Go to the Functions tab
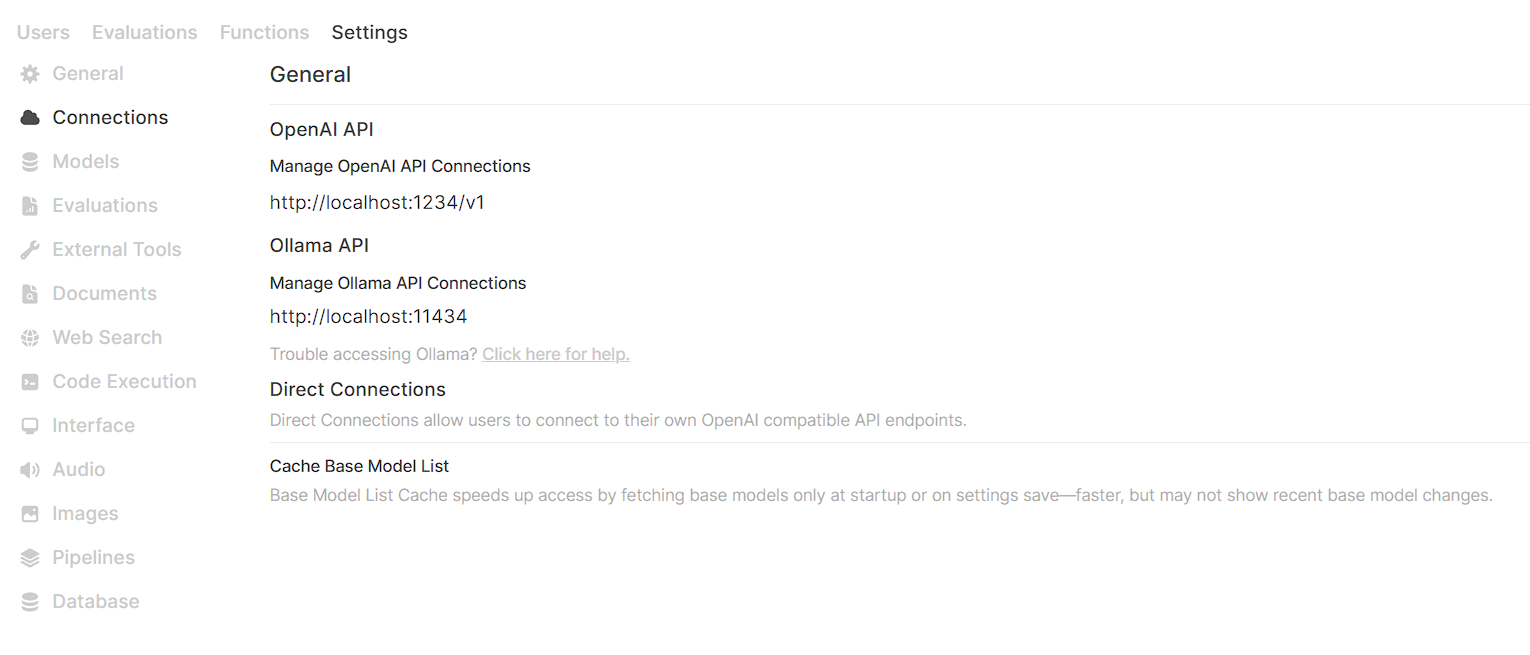Viewport: 1530px width, 655px height. pos(264,33)
